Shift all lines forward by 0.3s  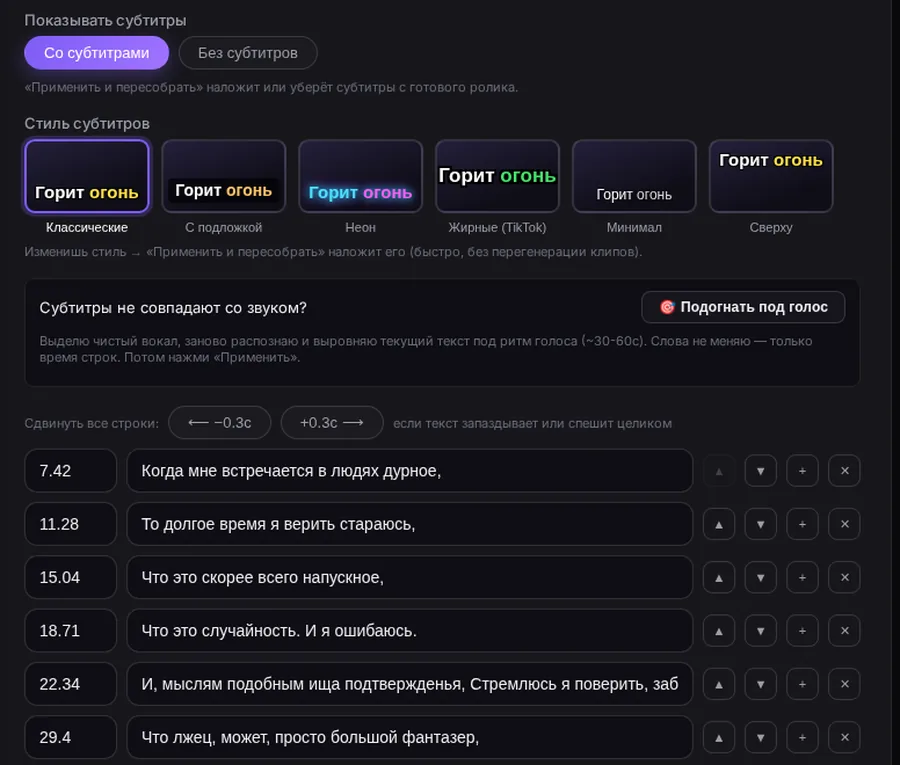[x=332, y=423]
